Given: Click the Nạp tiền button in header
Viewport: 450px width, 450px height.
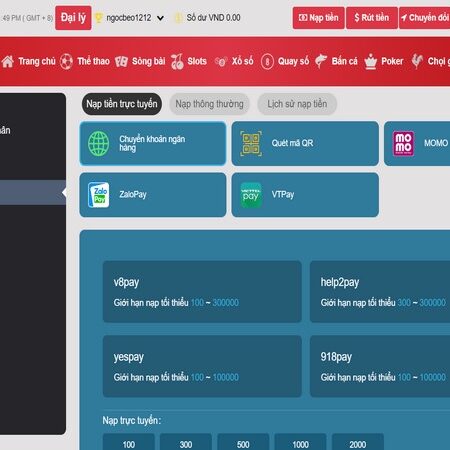Looking at the screenshot, I should tap(319, 18).
